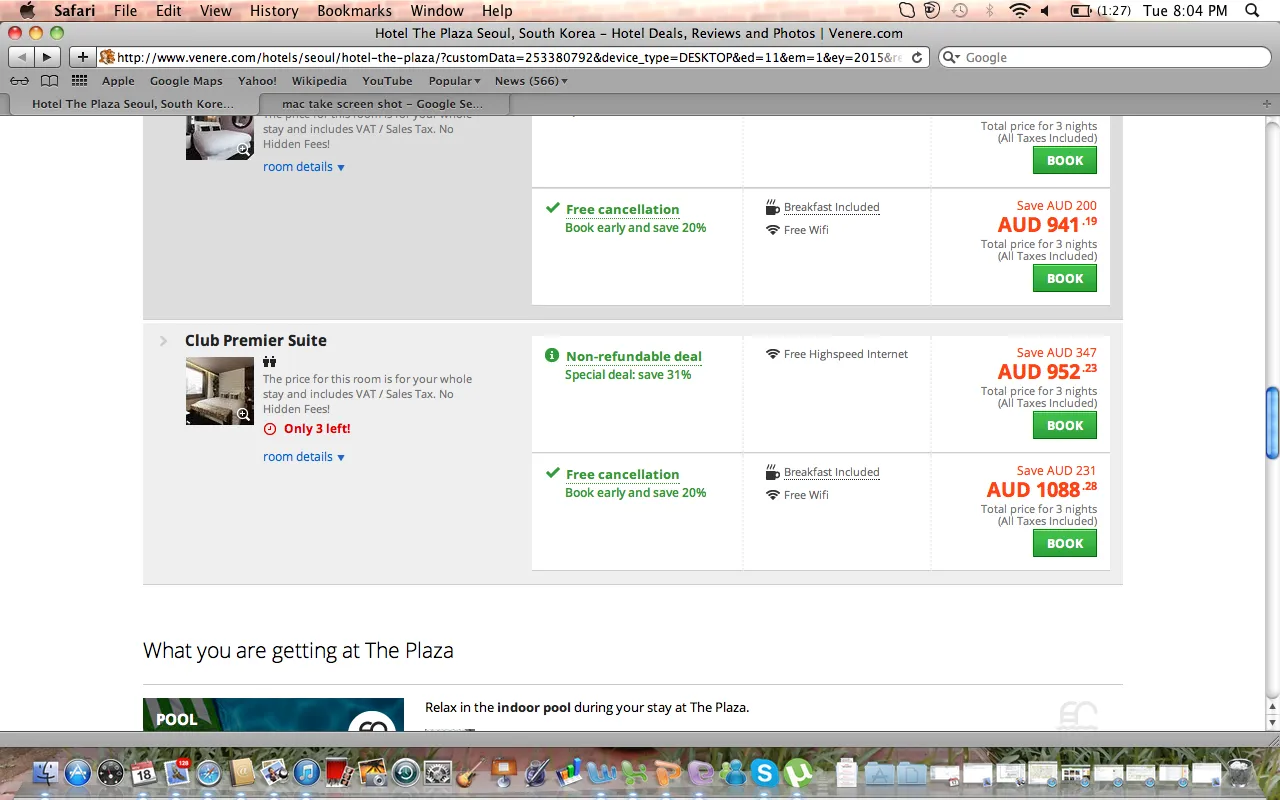Image resolution: width=1280 pixels, height=800 pixels.
Task: Click the Google search field
Action: [x=1103, y=57]
